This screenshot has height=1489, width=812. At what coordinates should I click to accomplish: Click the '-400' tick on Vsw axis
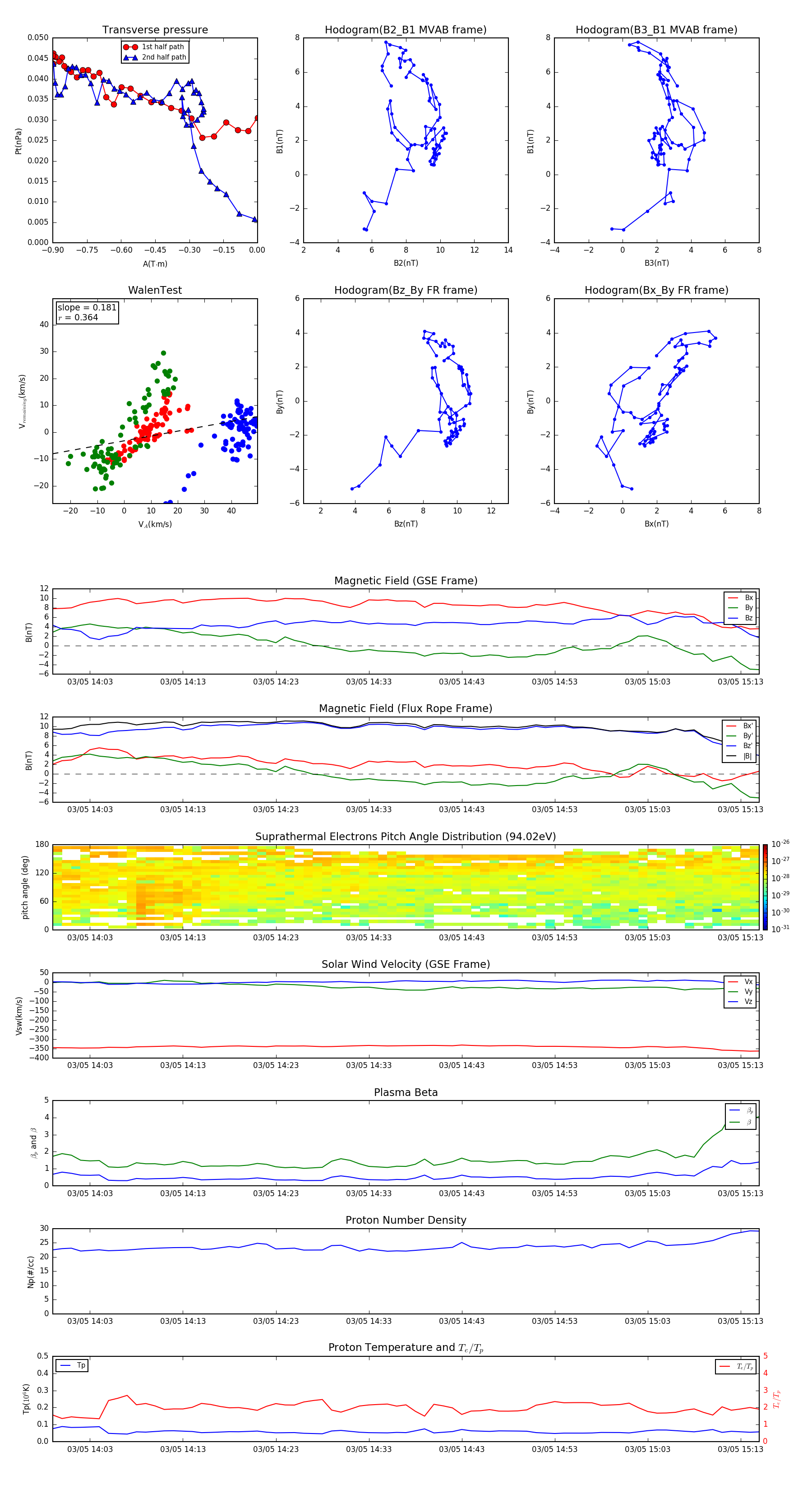(x=39, y=1059)
